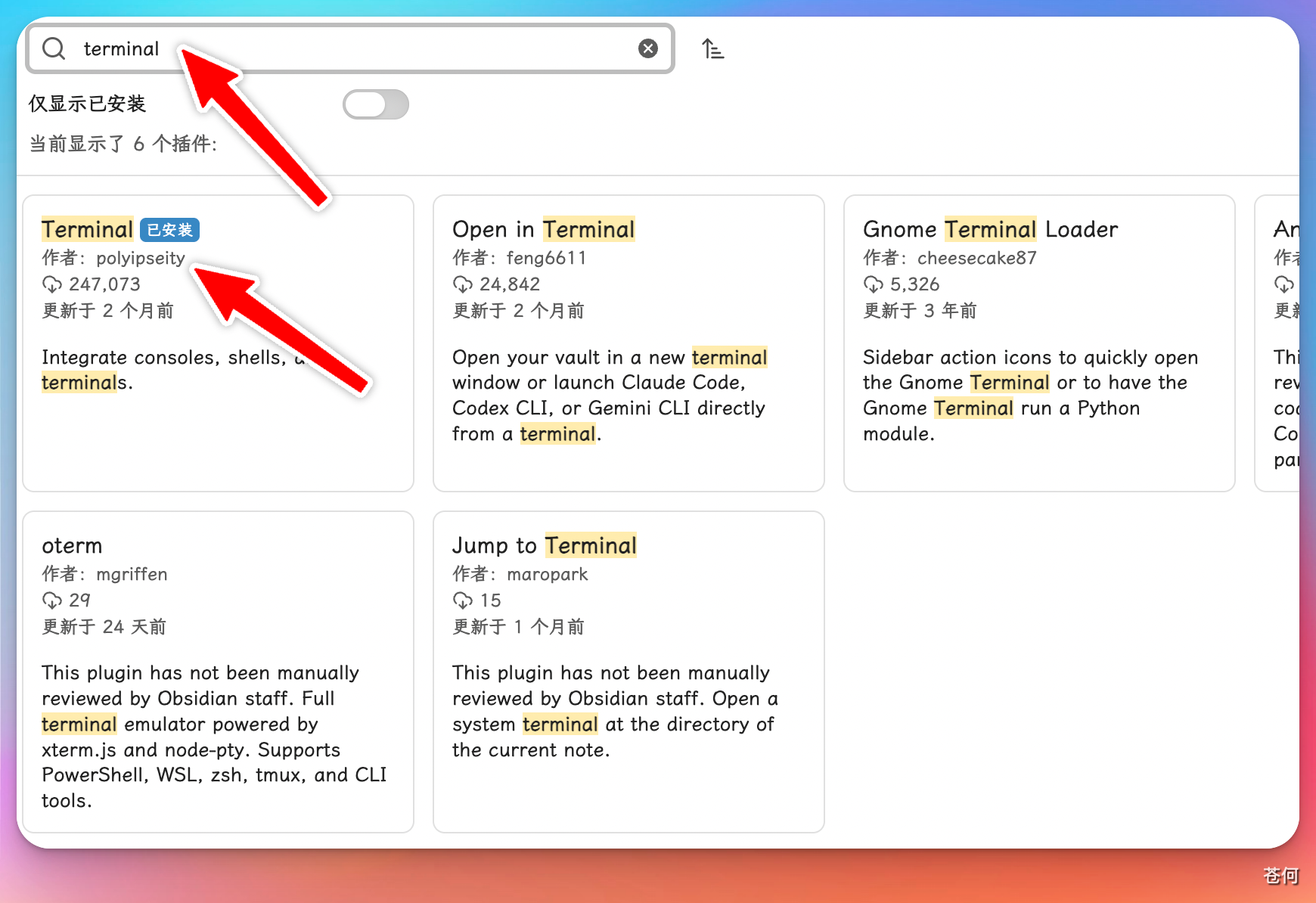Toggle the 仅显示已安装 switch
Screen dimensions: 1316x903
(376, 104)
